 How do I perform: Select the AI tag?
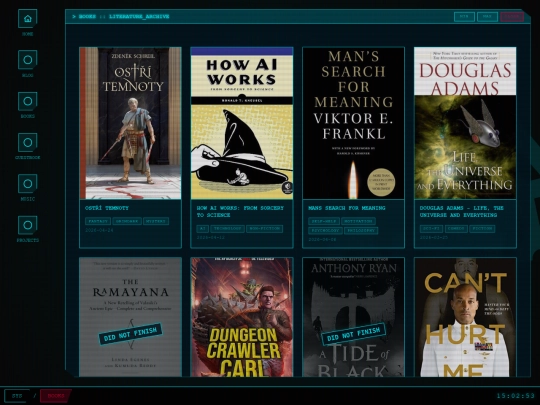[x=202, y=229]
